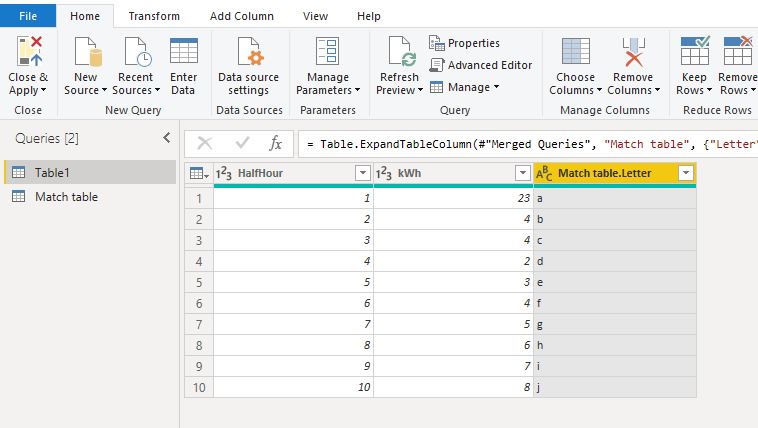Click kWh cell with value 23
The height and width of the screenshot is (428, 758).
click(x=453, y=198)
